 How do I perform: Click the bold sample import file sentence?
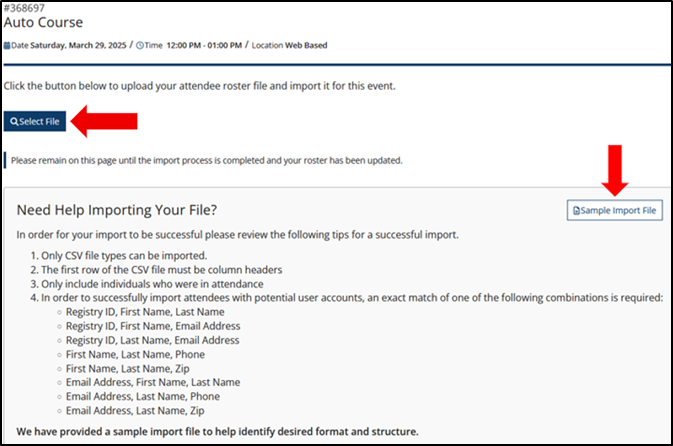(217, 431)
